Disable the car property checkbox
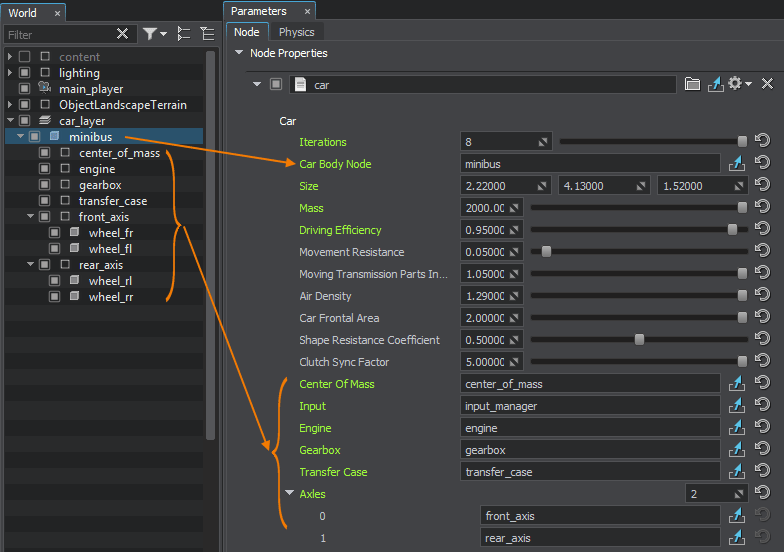784x552 pixels. [276, 85]
